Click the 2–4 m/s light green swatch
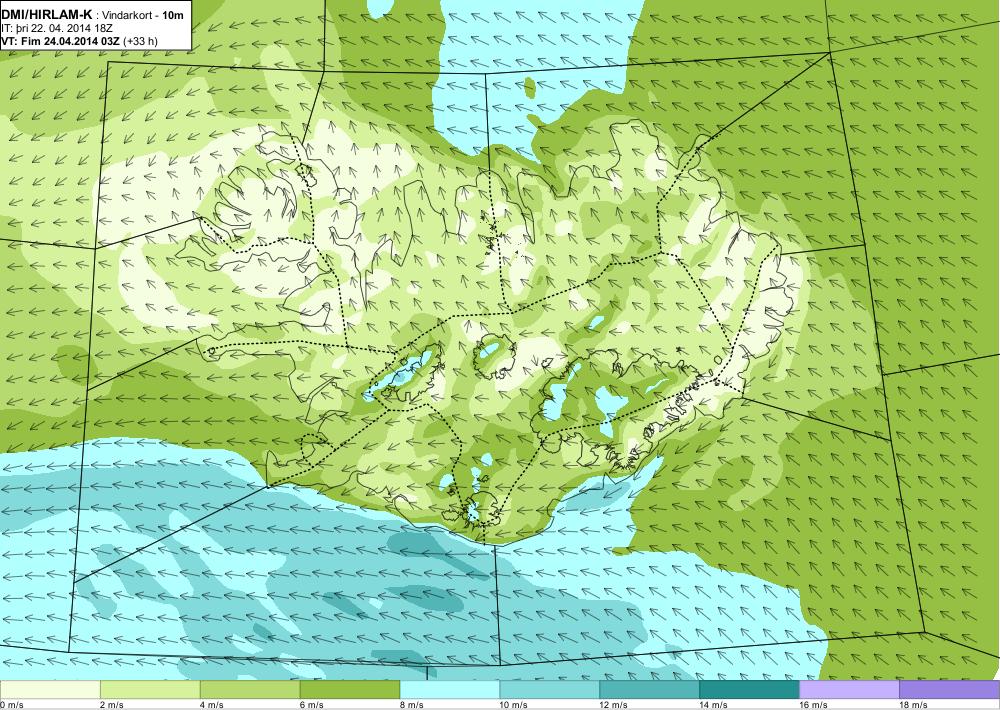 pos(150,690)
